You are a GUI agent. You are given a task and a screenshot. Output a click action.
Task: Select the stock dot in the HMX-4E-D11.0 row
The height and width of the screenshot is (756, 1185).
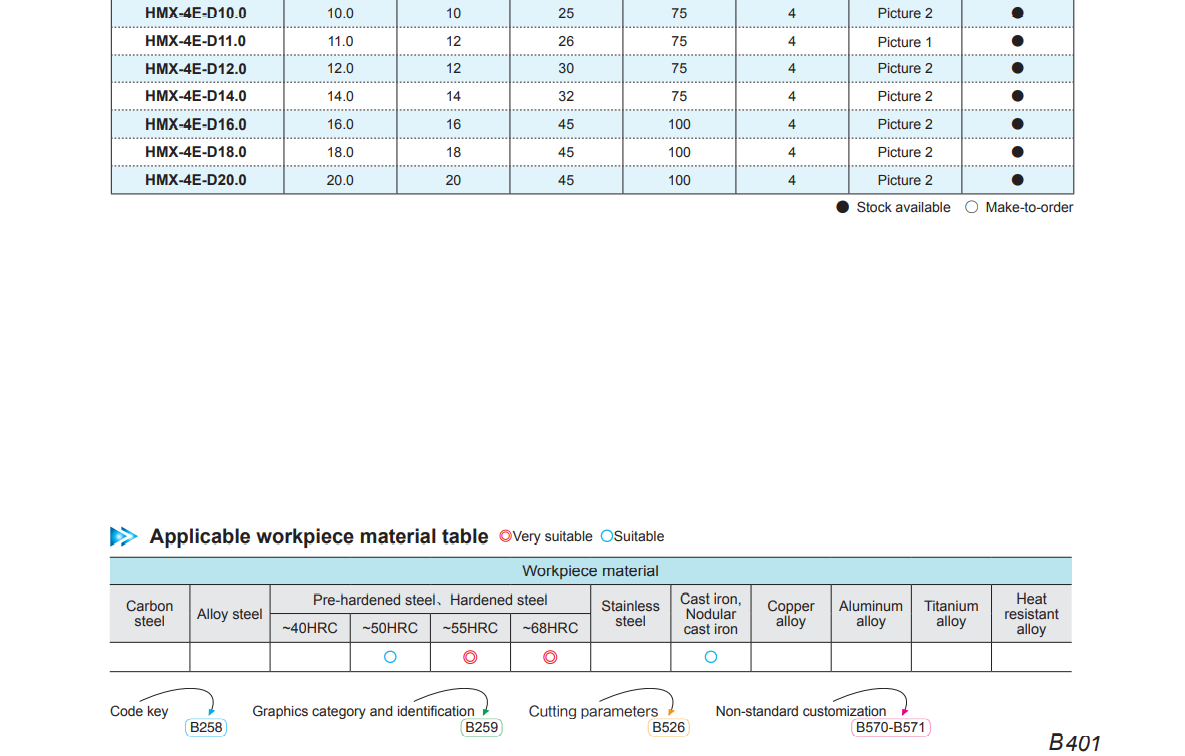(1017, 41)
